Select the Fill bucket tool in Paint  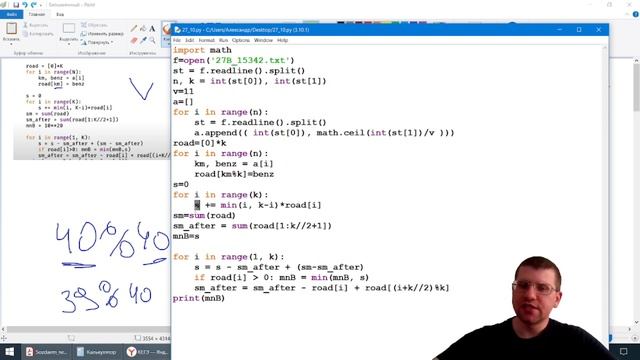point(143,28)
